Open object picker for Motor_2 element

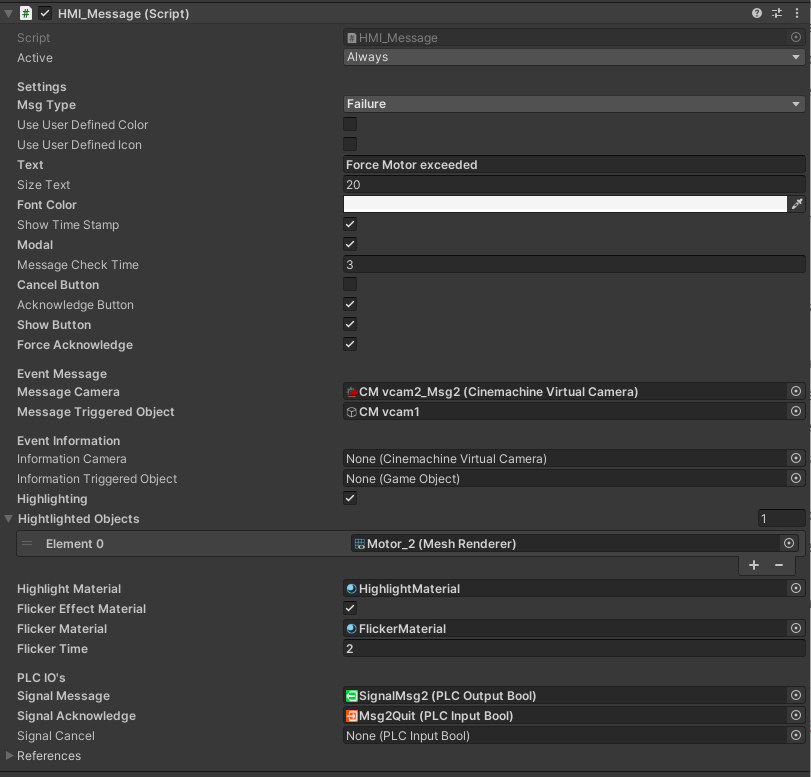[789, 543]
